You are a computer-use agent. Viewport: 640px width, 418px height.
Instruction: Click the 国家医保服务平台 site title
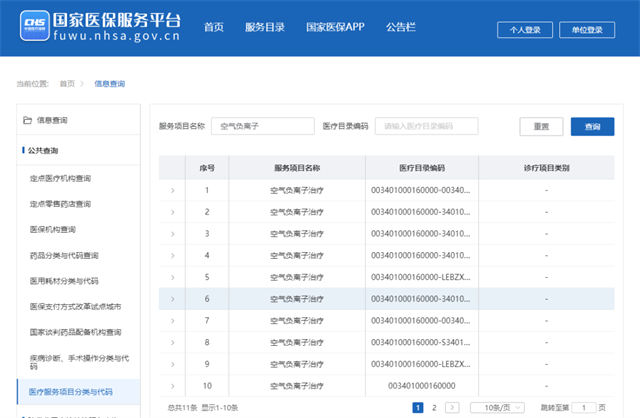117,20
